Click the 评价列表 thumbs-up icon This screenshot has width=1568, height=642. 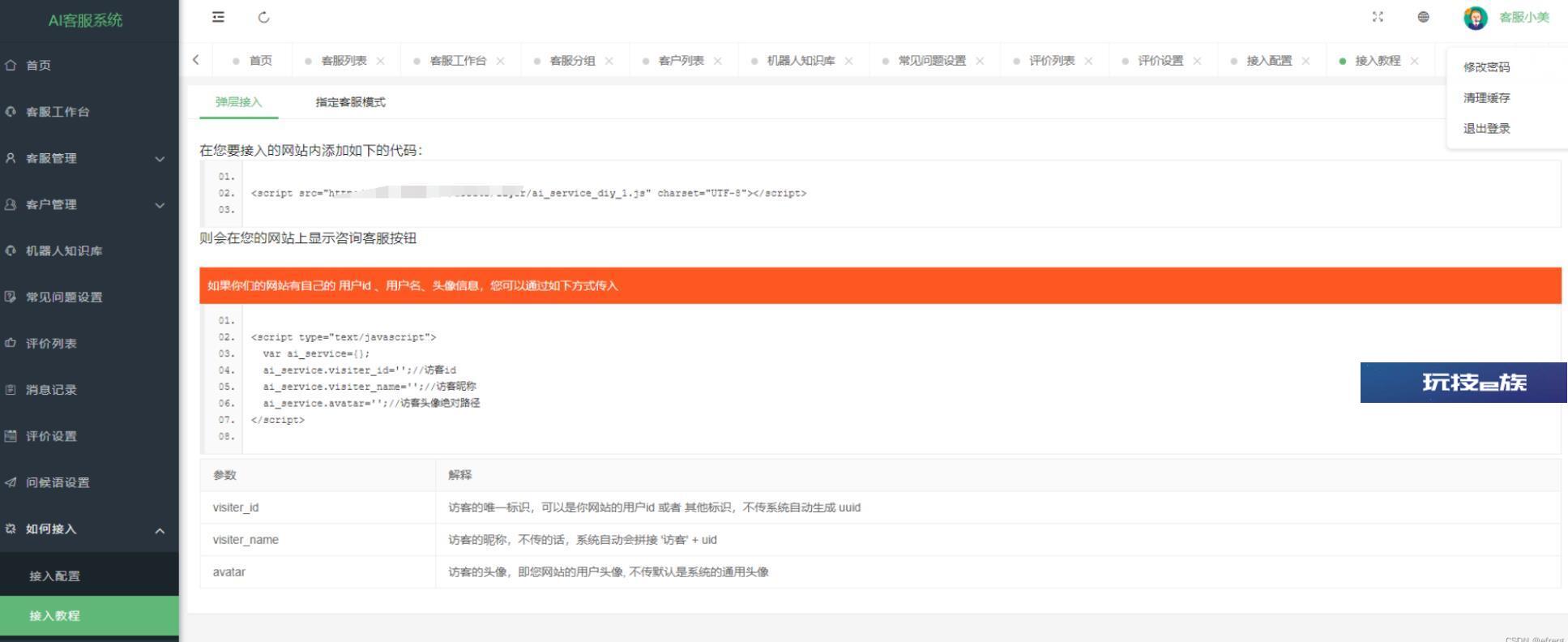point(11,343)
